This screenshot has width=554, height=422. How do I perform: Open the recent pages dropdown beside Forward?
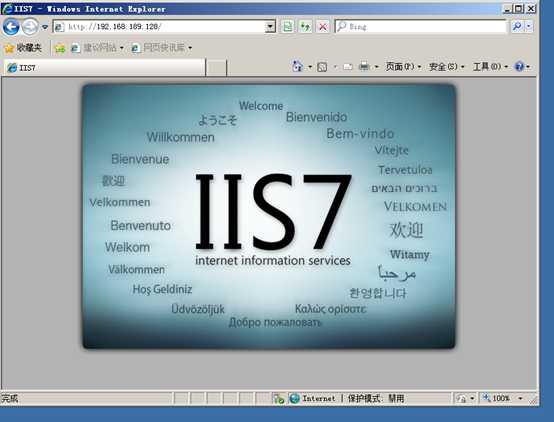[45, 27]
